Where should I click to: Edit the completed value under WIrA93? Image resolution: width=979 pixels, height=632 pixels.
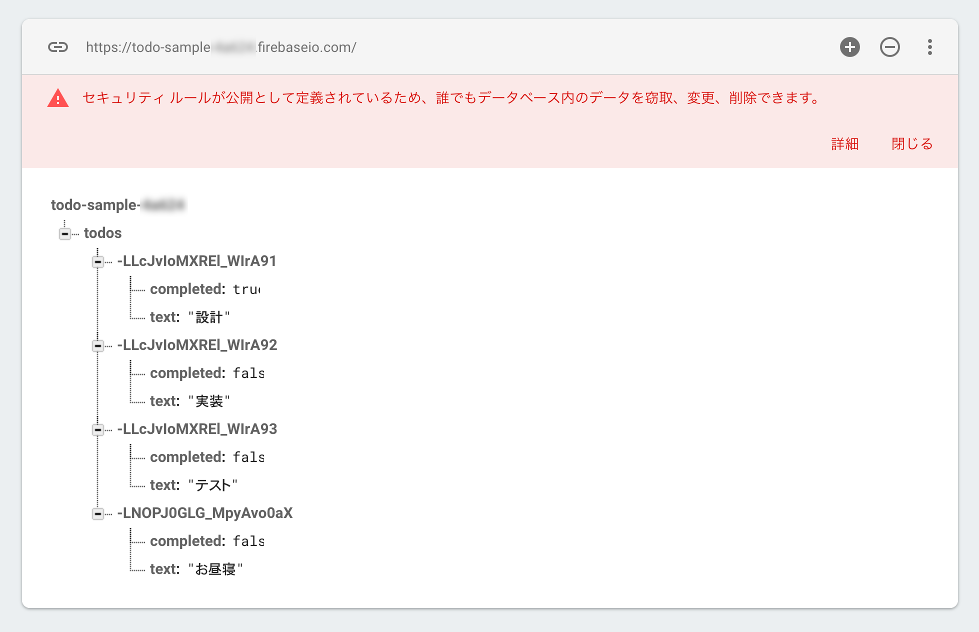pos(248,457)
